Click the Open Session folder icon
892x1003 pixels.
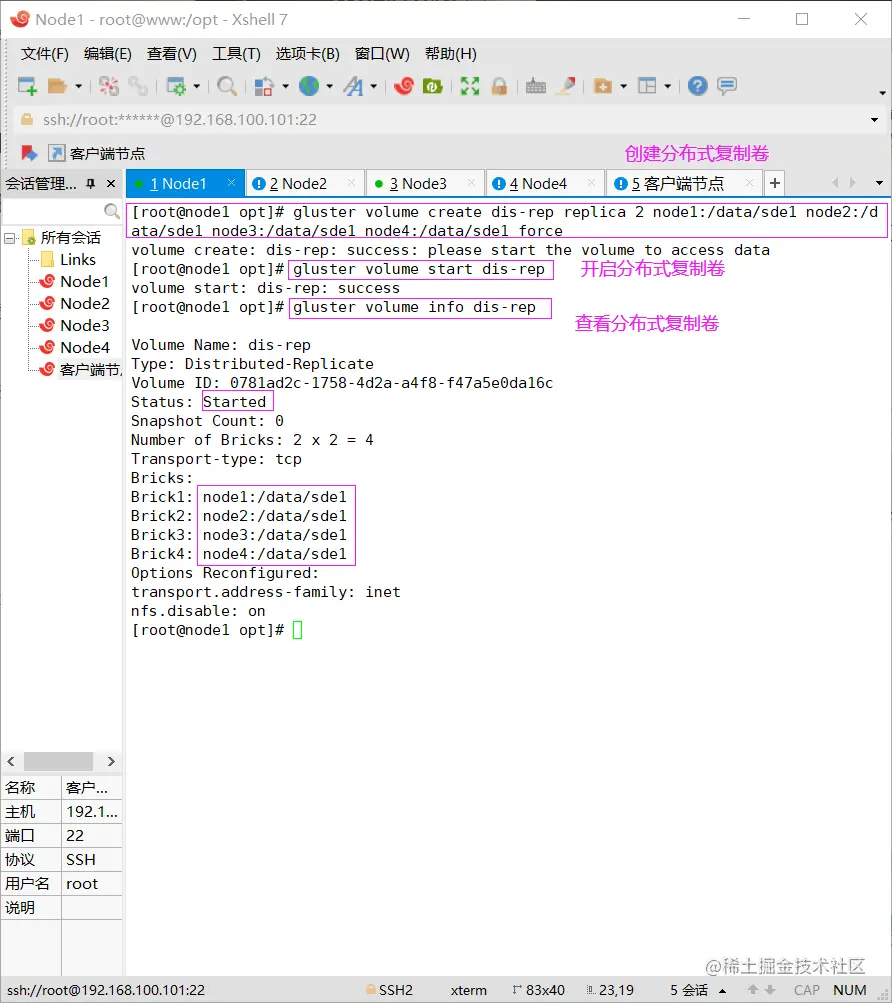click(58, 86)
